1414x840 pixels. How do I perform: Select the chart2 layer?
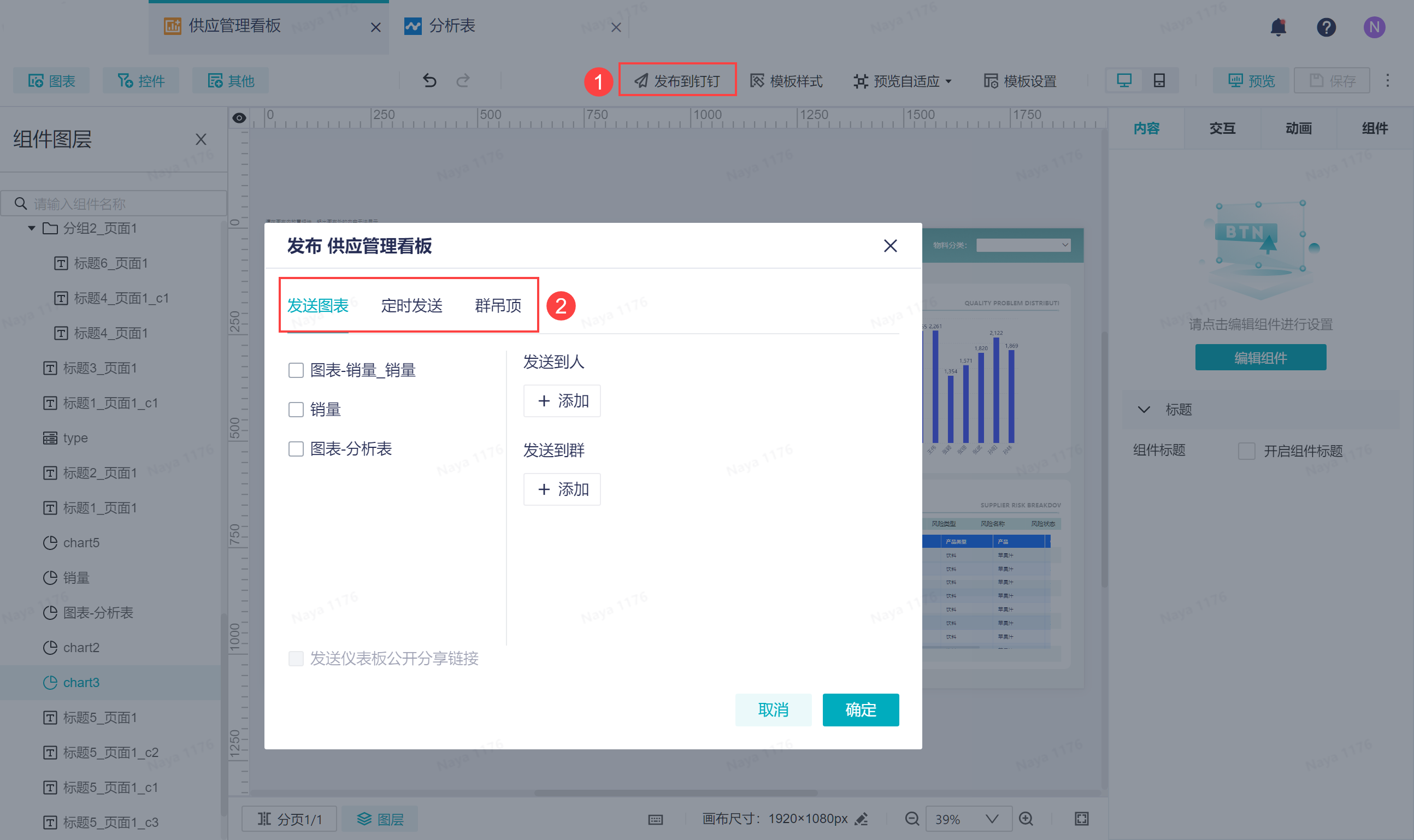[110, 647]
